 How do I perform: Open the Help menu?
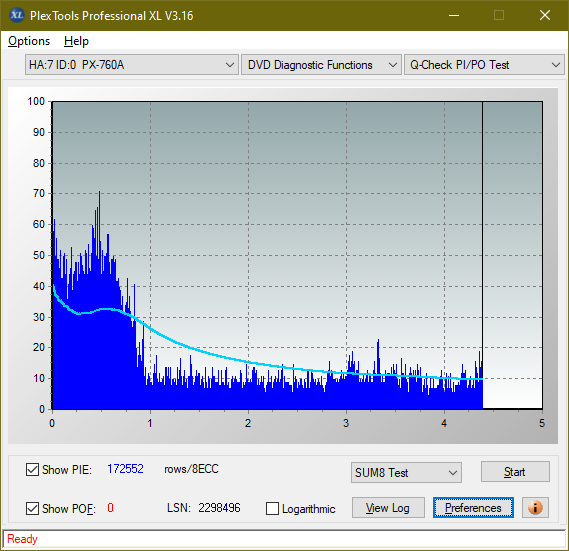[76, 41]
